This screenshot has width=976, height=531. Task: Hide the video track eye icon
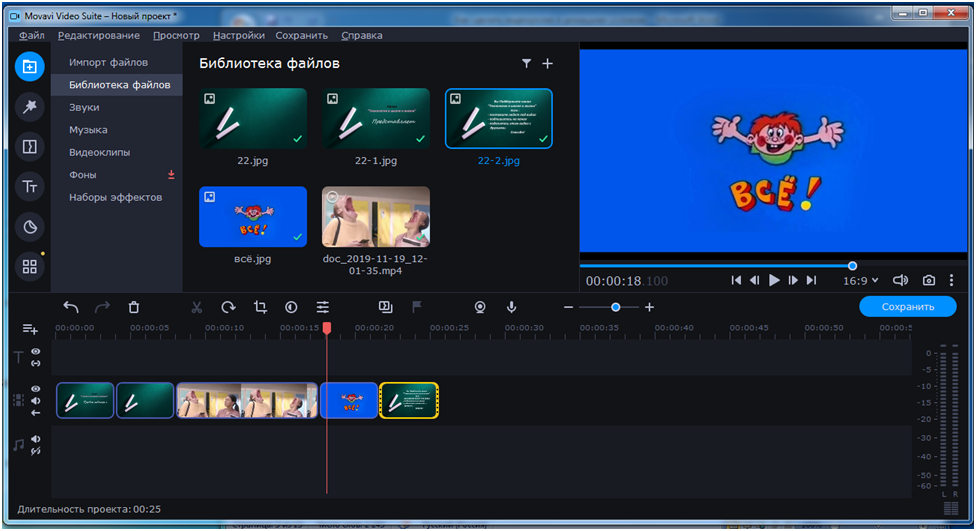click(35, 389)
